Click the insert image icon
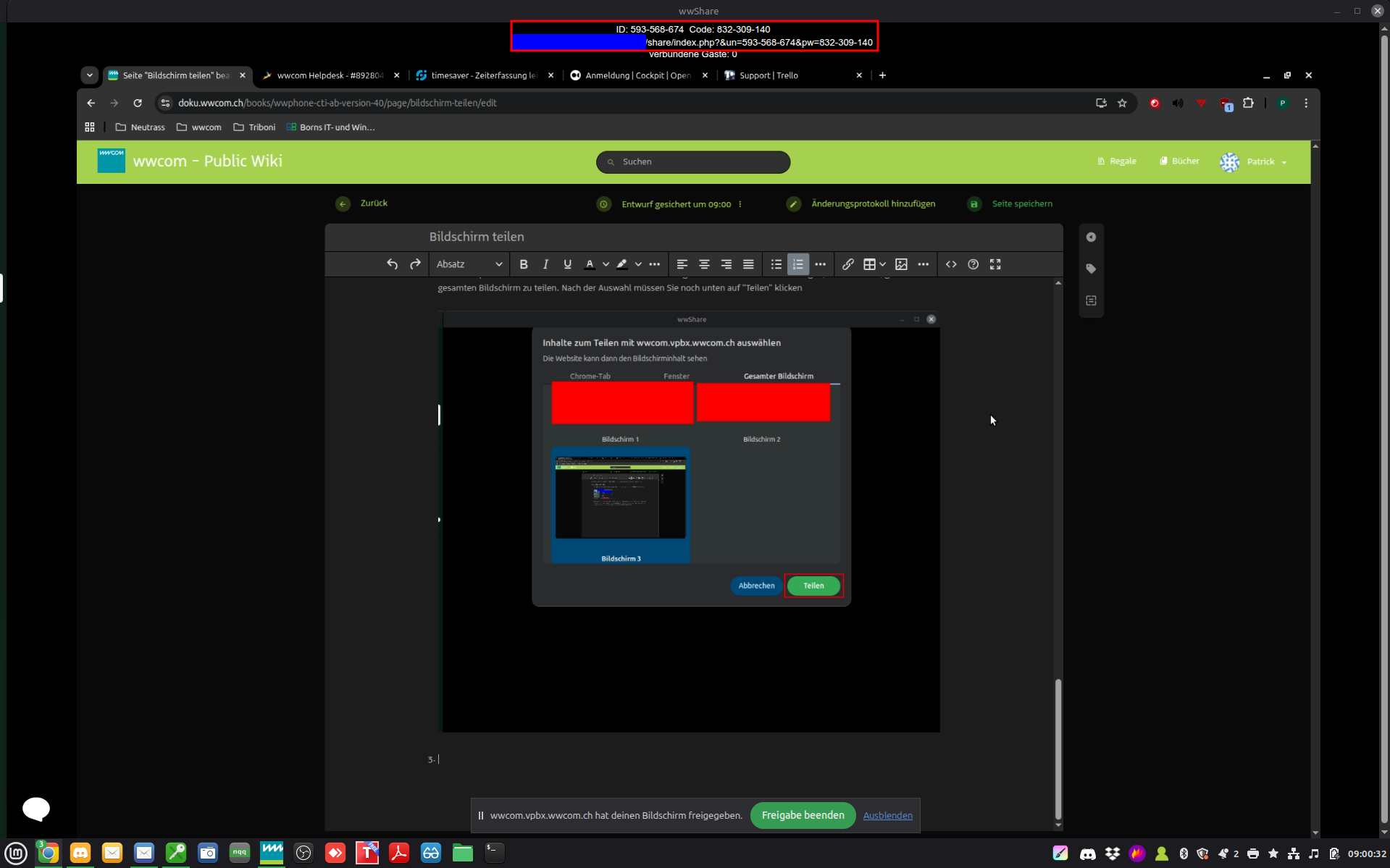1390x868 pixels. tap(901, 264)
